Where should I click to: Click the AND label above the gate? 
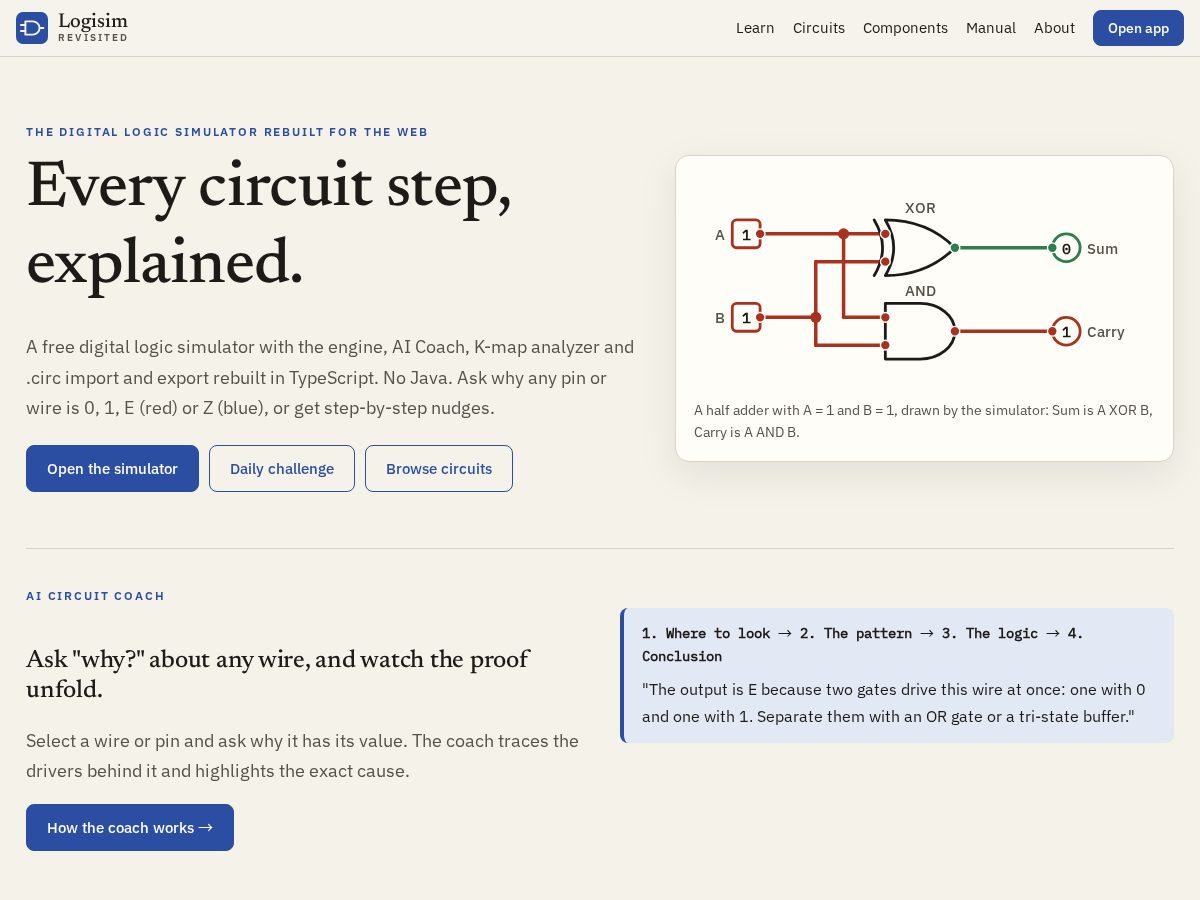(920, 291)
